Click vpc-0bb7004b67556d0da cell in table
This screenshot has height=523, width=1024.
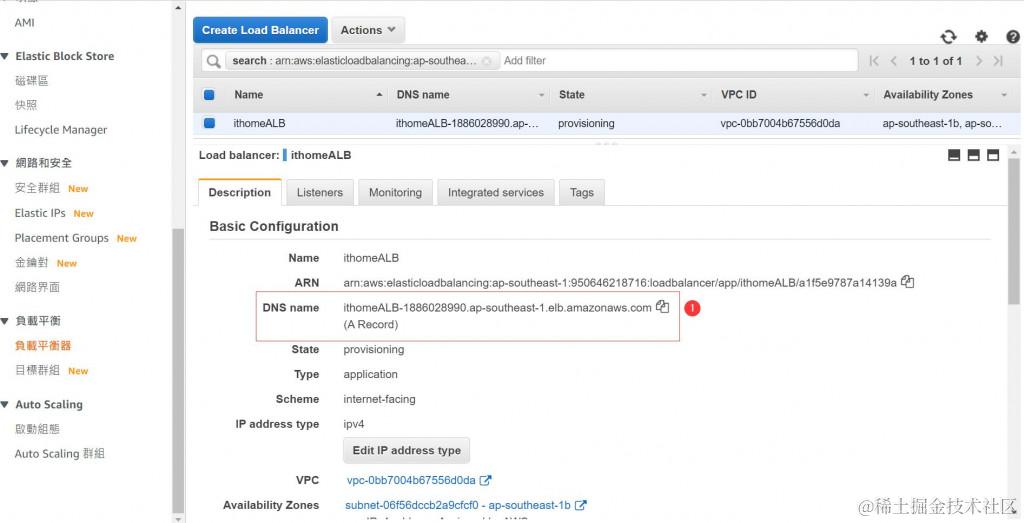point(780,123)
